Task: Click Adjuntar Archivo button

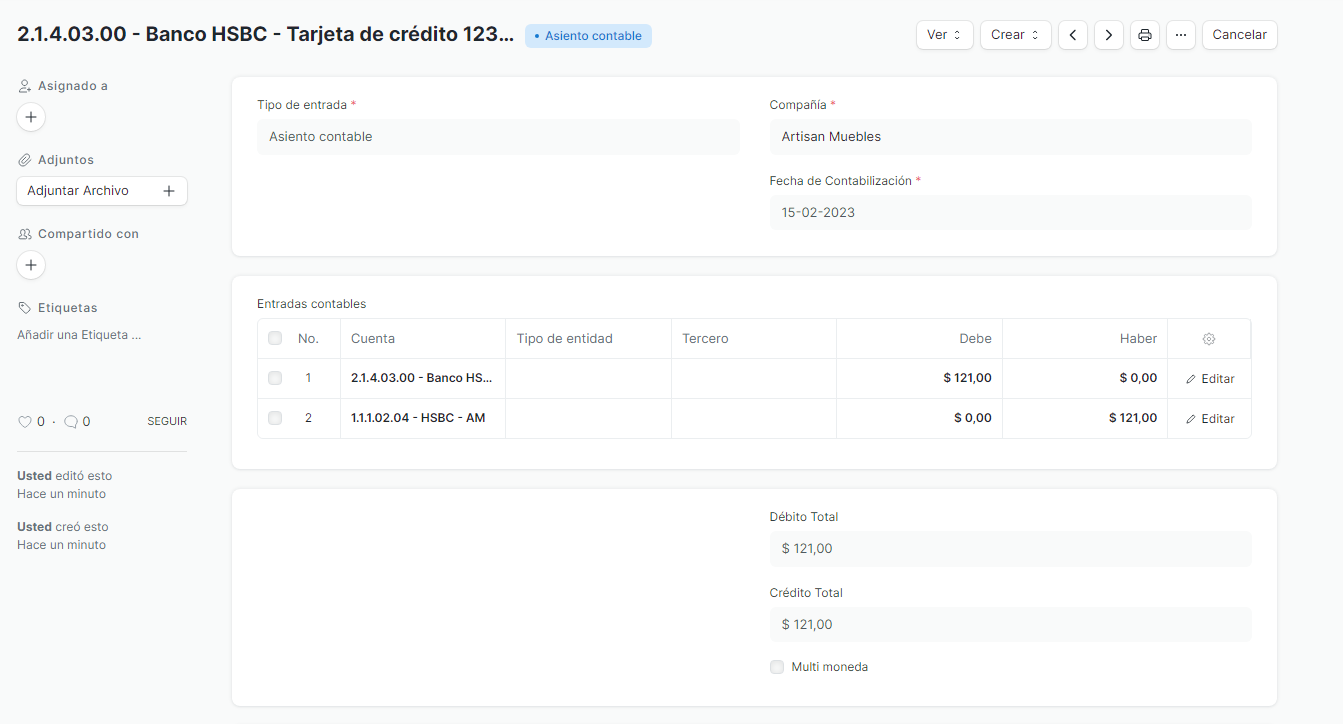Action: click(x=102, y=191)
